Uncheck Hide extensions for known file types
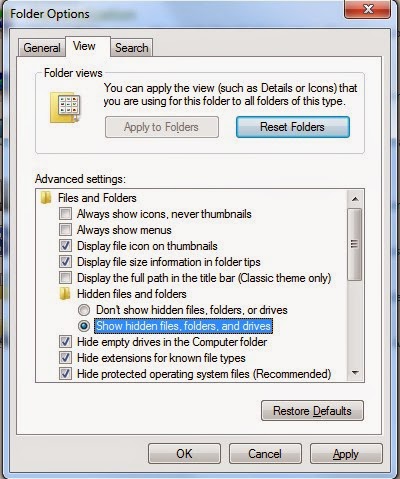This screenshot has height=479, width=400. click(65, 358)
